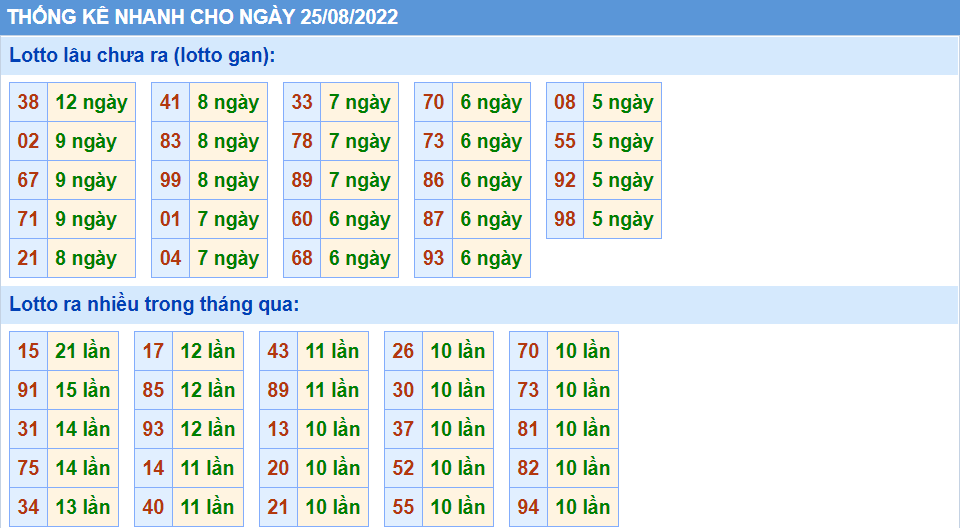This screenshot has width=961, height=528.
Task: Select number 99 in the gan list
Action: click(x=171, y=180)
